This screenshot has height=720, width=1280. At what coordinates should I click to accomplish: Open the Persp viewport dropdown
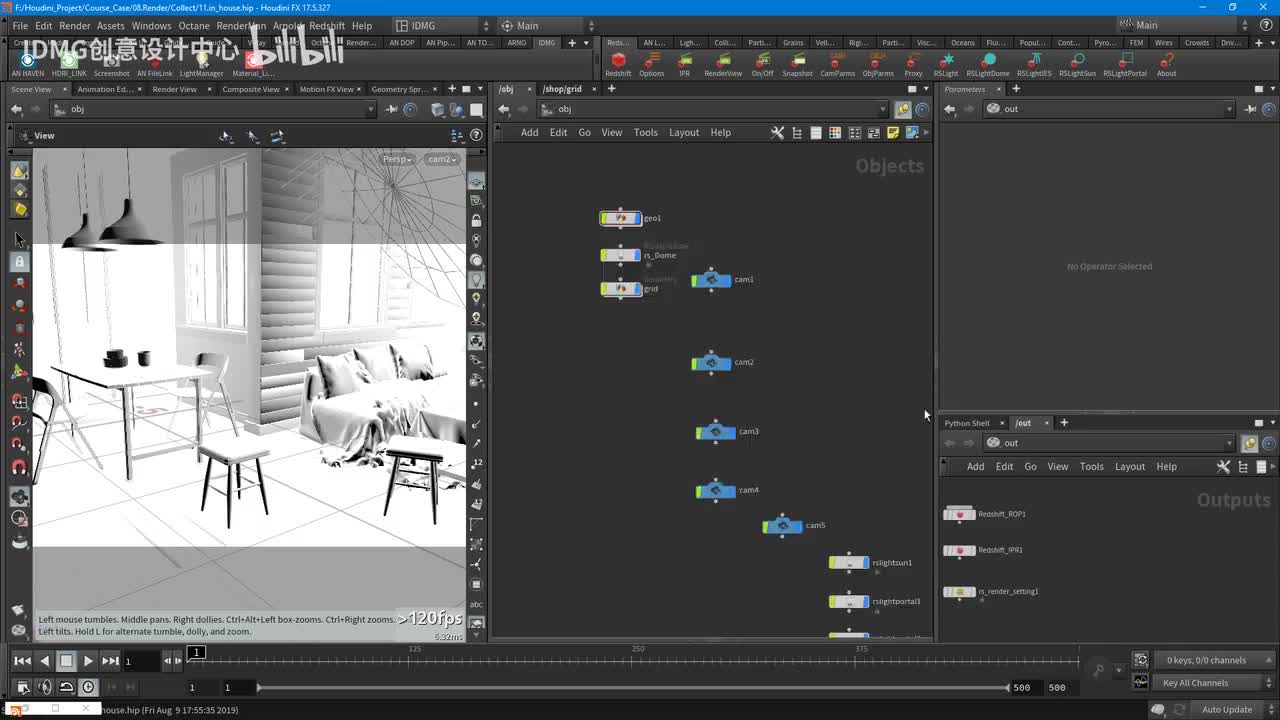coord(397,159)
